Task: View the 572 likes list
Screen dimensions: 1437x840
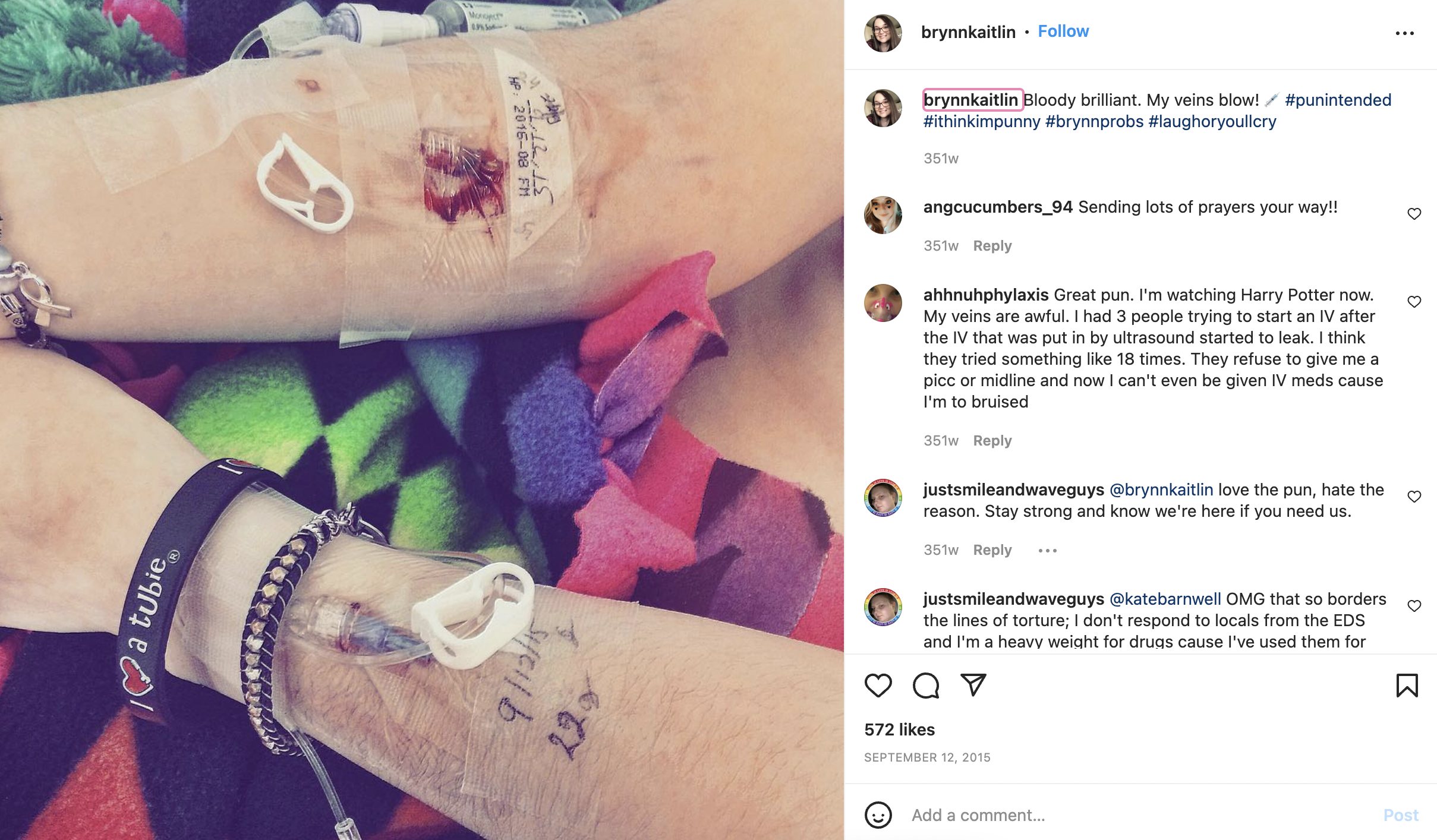Action: tap(899, 730)
